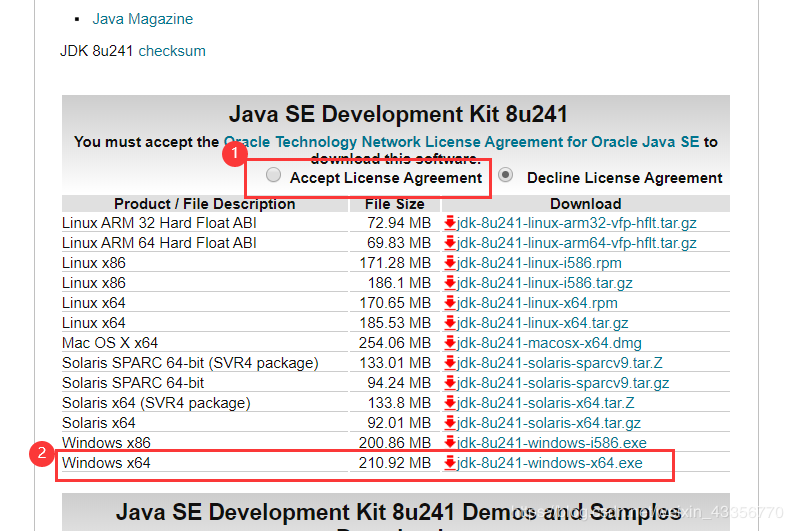Click download arrow icon for linux-x64.rpm
This screenshot has height=531, width=793.
coord(450,303)
